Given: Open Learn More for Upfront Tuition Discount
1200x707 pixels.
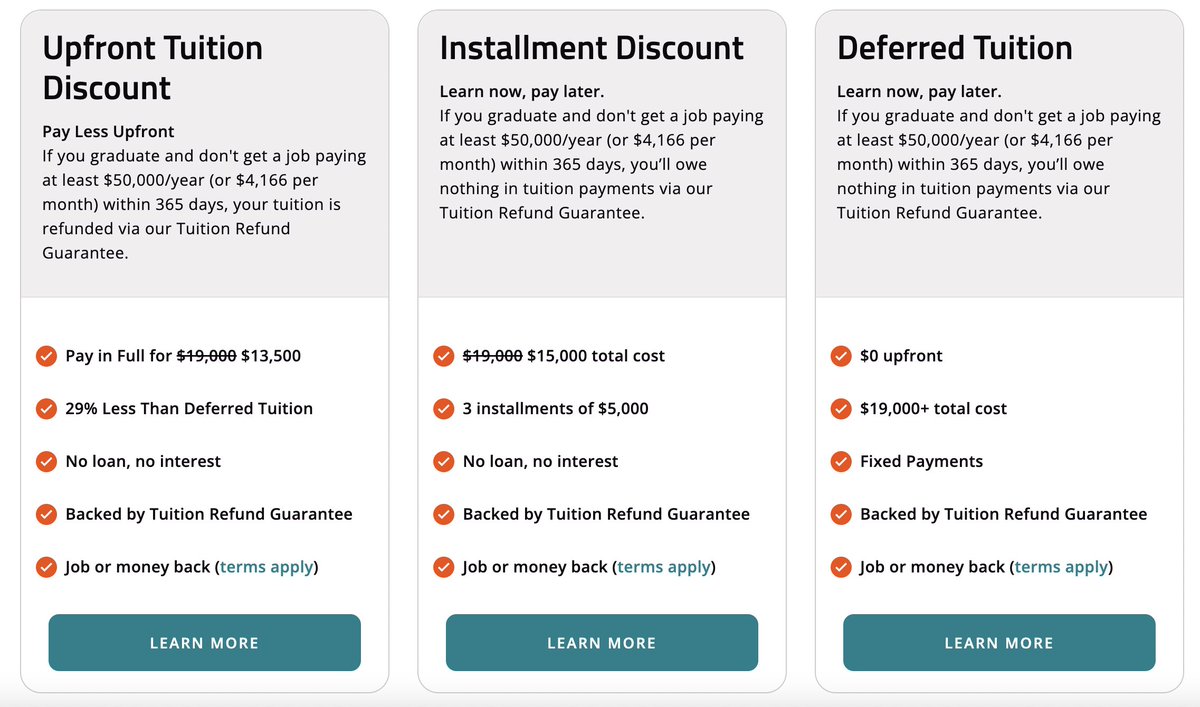Looking at the screenshot, I should (x=204, y=643).
